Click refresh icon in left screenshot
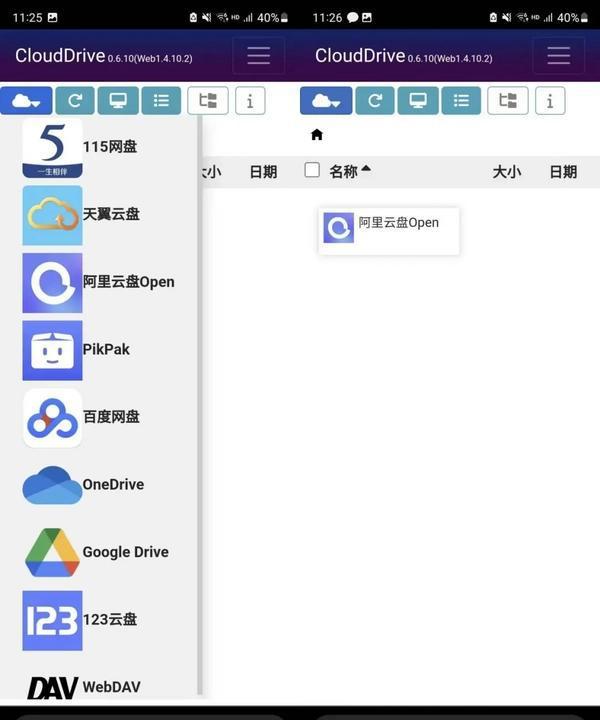Screen dimensions: 600x720 (x=75, y=101)
